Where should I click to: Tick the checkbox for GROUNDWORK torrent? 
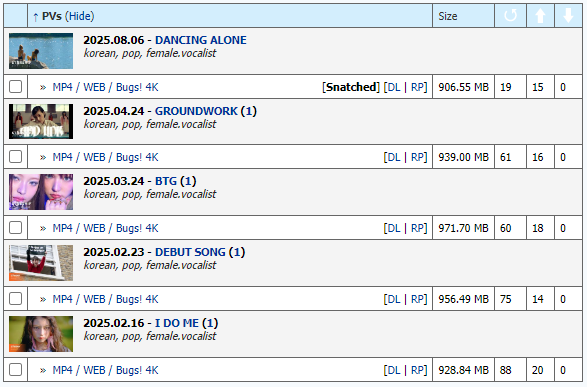point(15,156)
